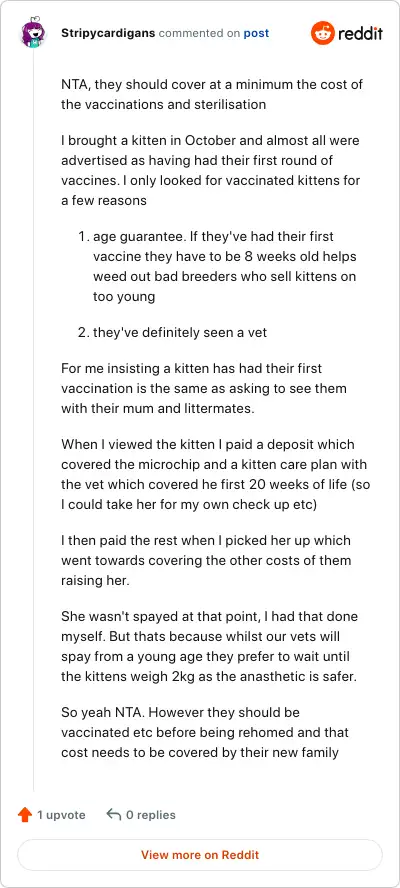The image size is (400, 888).
Task: Open Stripycardigans' profile avatar
Action: click(34, 33)
